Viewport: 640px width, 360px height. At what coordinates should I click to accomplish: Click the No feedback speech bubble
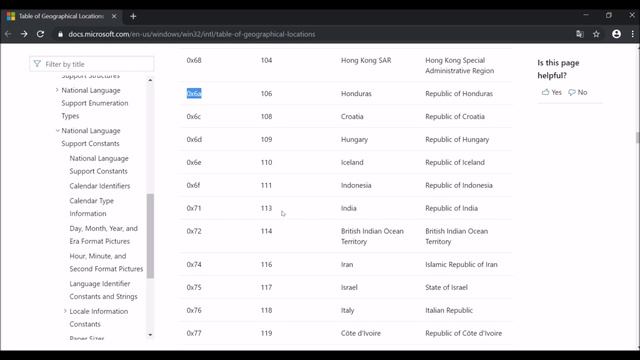pos(572,92)
